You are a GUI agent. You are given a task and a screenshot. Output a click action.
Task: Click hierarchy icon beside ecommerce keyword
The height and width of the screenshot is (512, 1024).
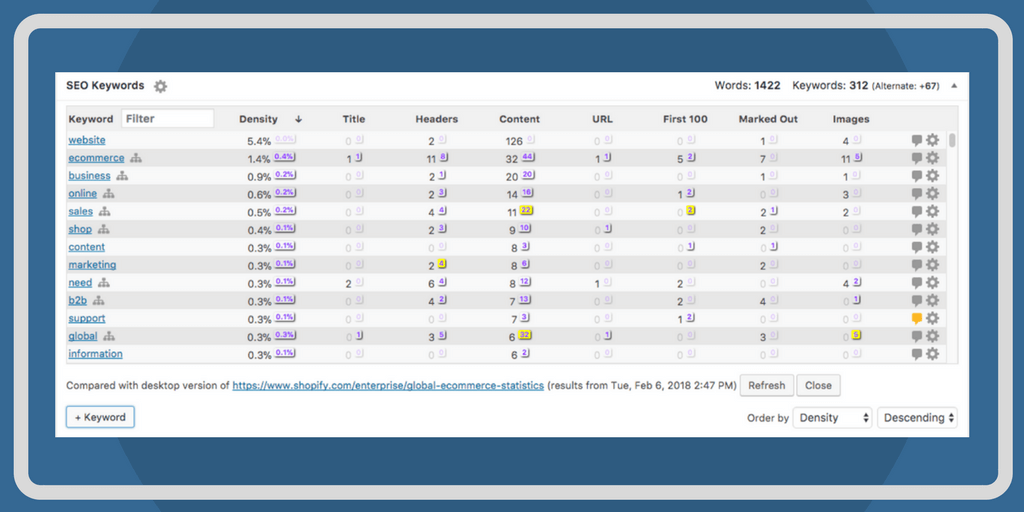click(137, 158)
